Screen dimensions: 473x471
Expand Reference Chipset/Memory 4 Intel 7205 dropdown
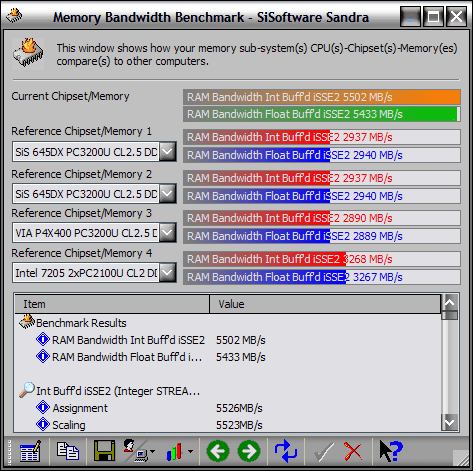click(167, 273)
